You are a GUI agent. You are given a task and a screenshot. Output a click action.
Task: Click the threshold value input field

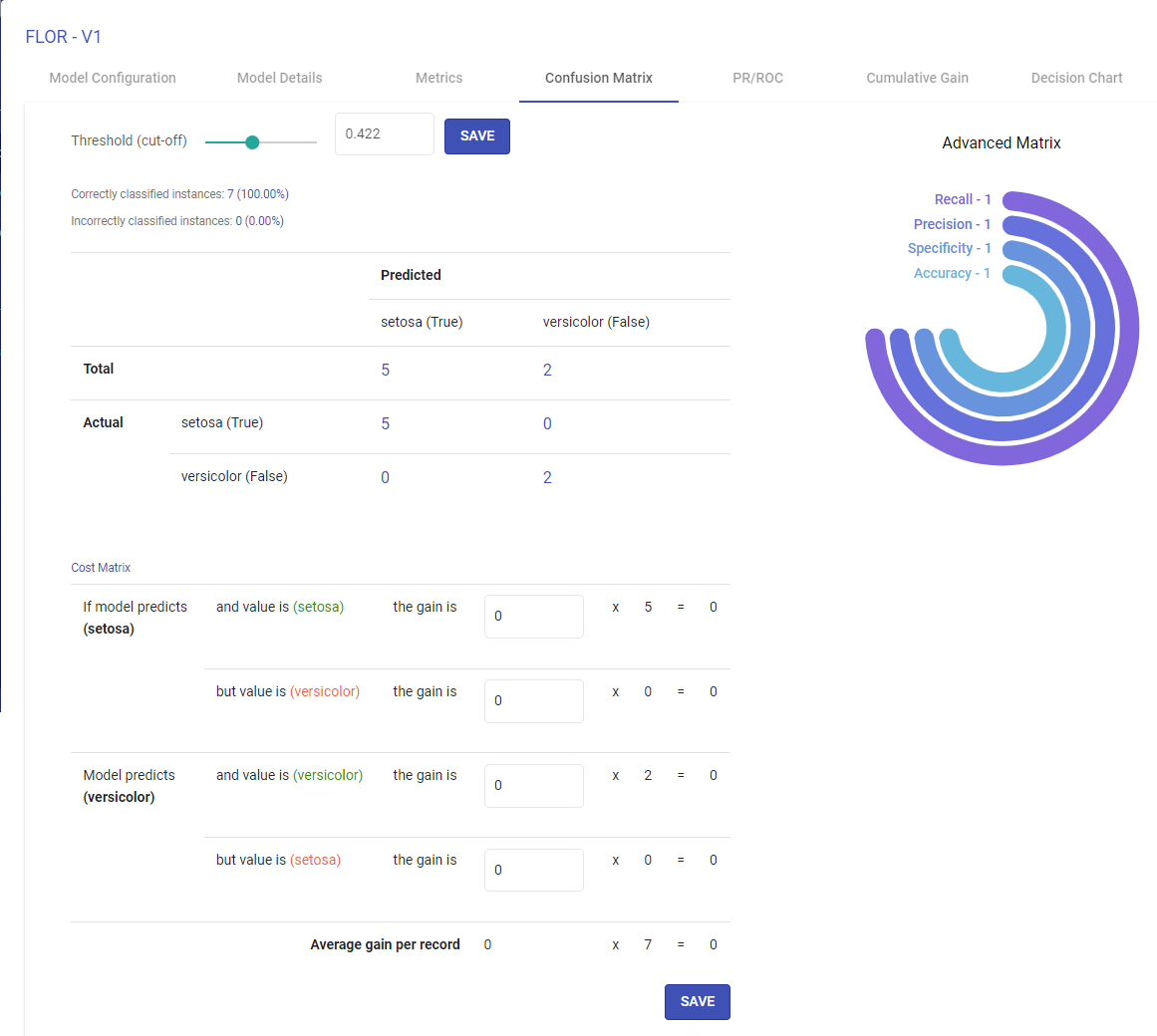click(384, 133)
